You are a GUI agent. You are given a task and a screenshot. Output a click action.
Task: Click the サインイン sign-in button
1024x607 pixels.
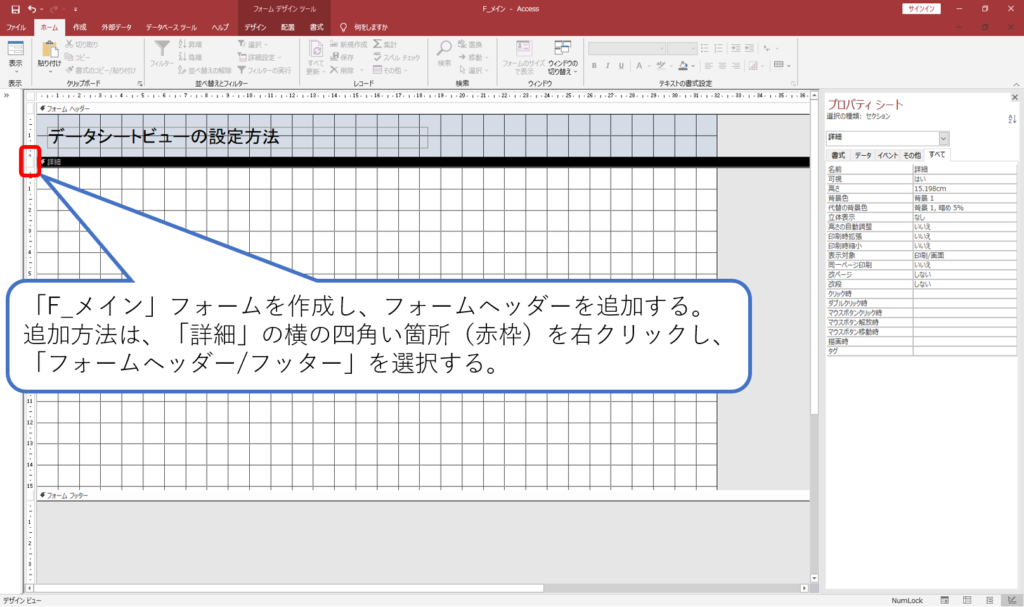pyautogui.click(x=921, y=9)
